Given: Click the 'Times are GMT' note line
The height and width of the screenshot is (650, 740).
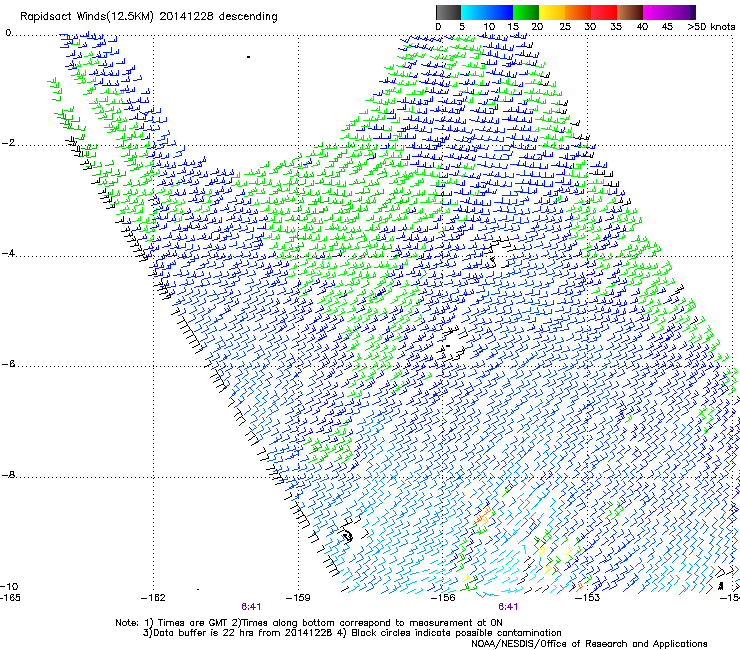Looking at the screenshot, I should pyautogui.click(x=309, y=623).
